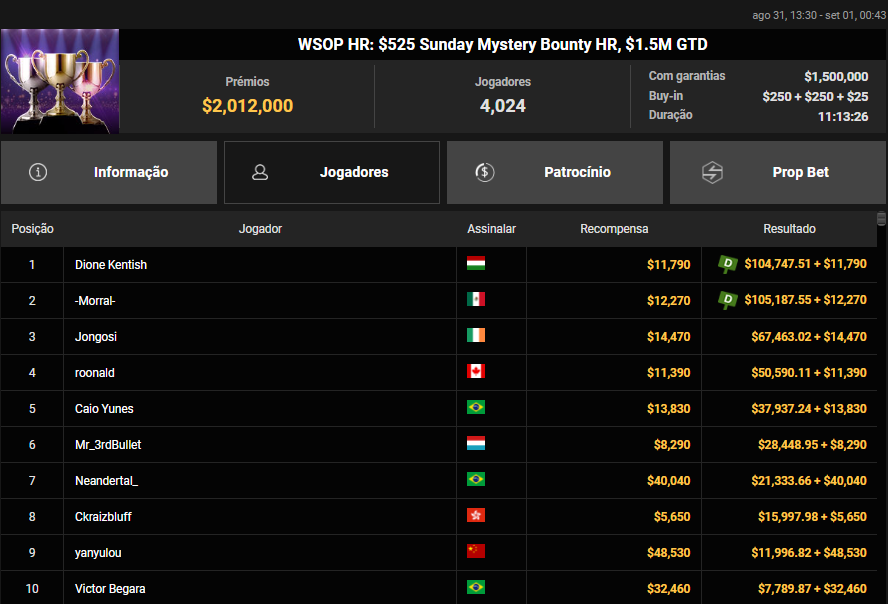Click the Luxembourg flag beside Mr_3rdBullet
Screen dimensions: 888x604
pos(476,443)
